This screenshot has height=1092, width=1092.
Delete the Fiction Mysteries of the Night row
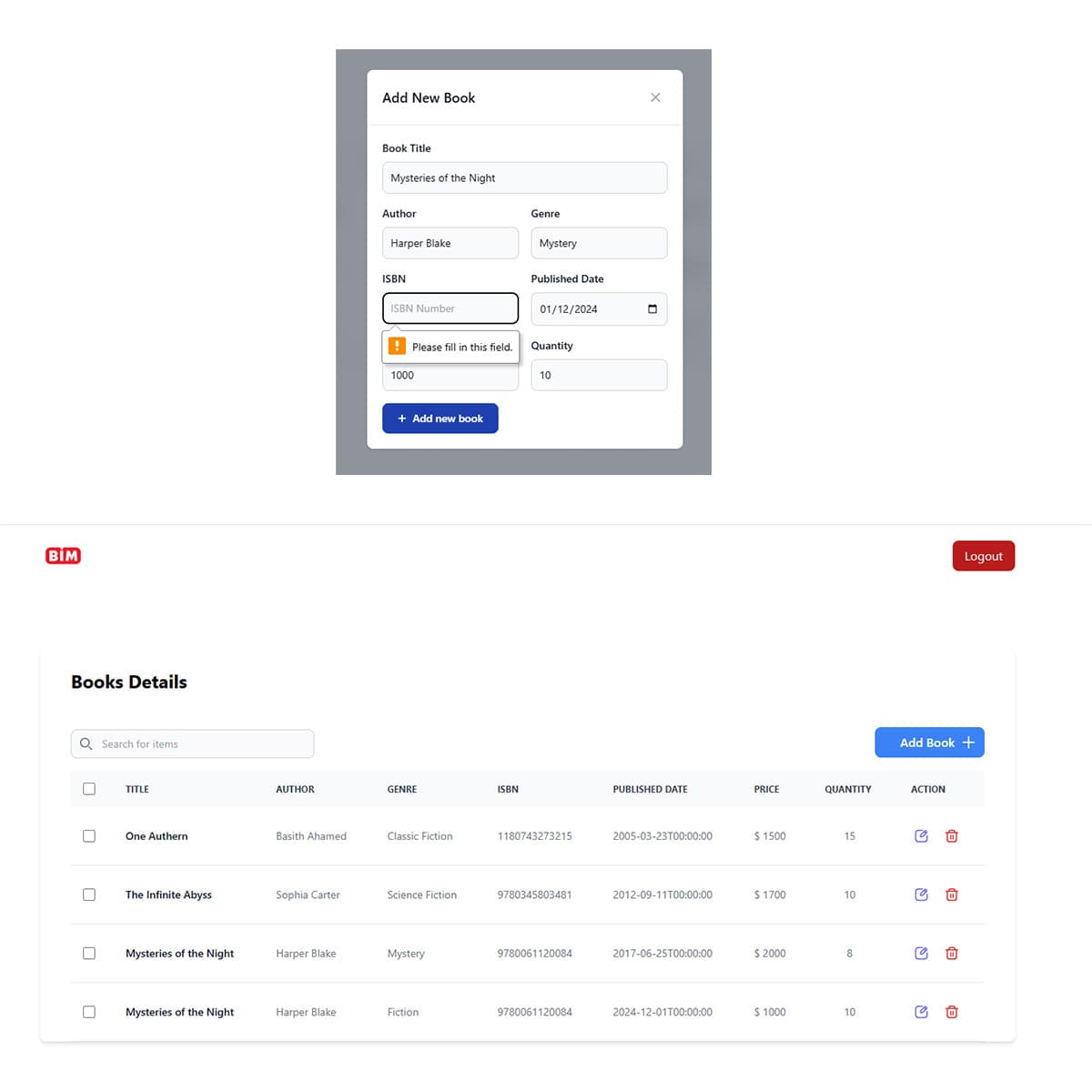952,1011
